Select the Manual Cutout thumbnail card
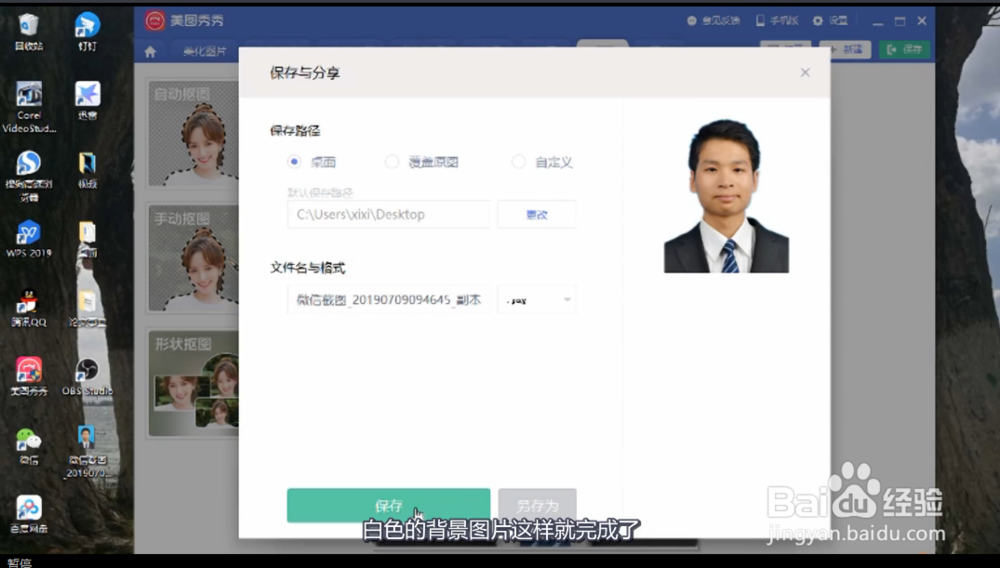This screenshot has width=1000, height=568. [x=194, y=258]
